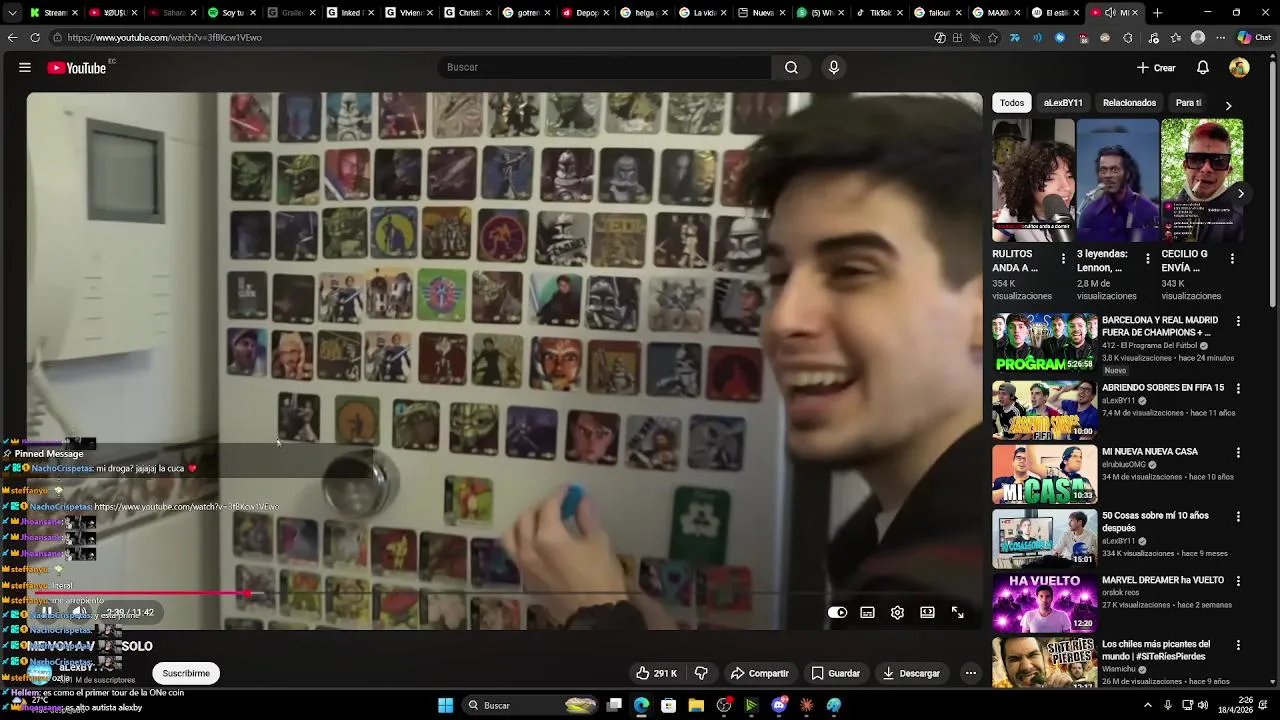
Task: Click the Buscar search input on YouTube
Action: 604,67
